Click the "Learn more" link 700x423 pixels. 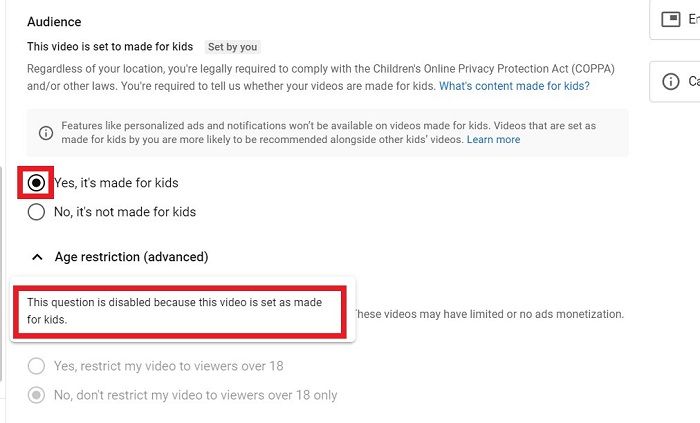tap(493, 140)
